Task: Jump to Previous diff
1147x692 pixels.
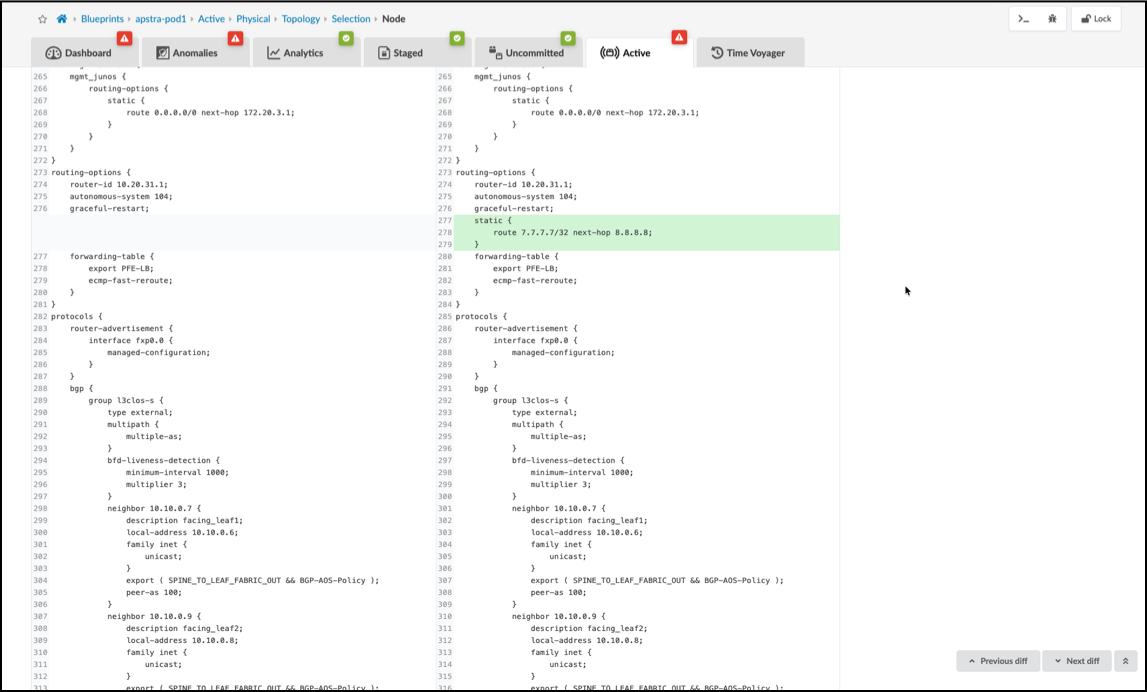Action: coord(998,661)
